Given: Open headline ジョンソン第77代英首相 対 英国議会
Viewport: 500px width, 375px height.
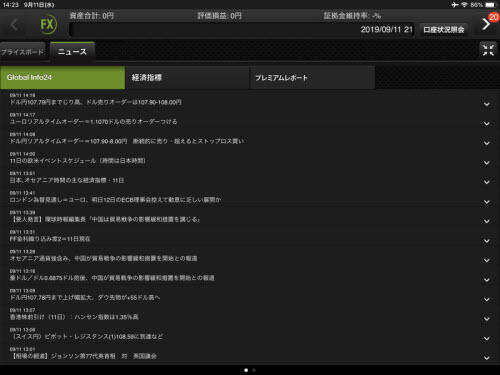Looking at the screenshot, I should (83, 356).
